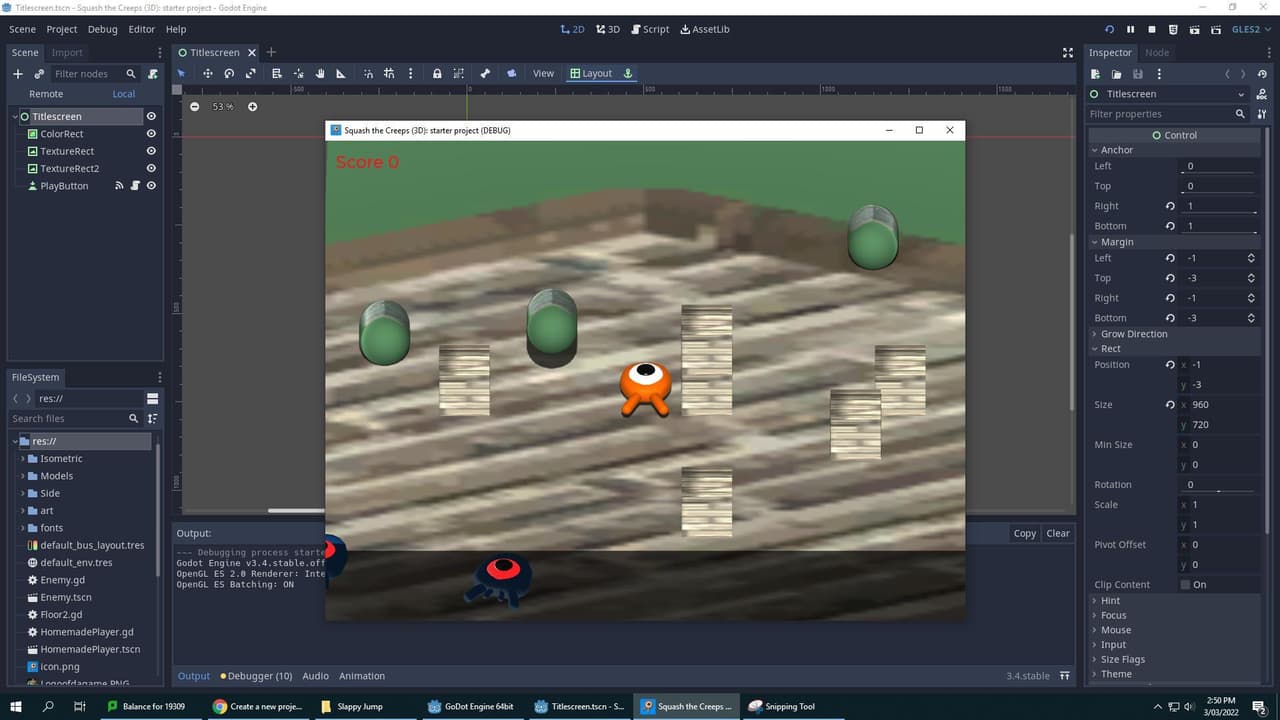Open the GLES2 renderer dropdown
1280x720 pixels.
(1250, 29)
